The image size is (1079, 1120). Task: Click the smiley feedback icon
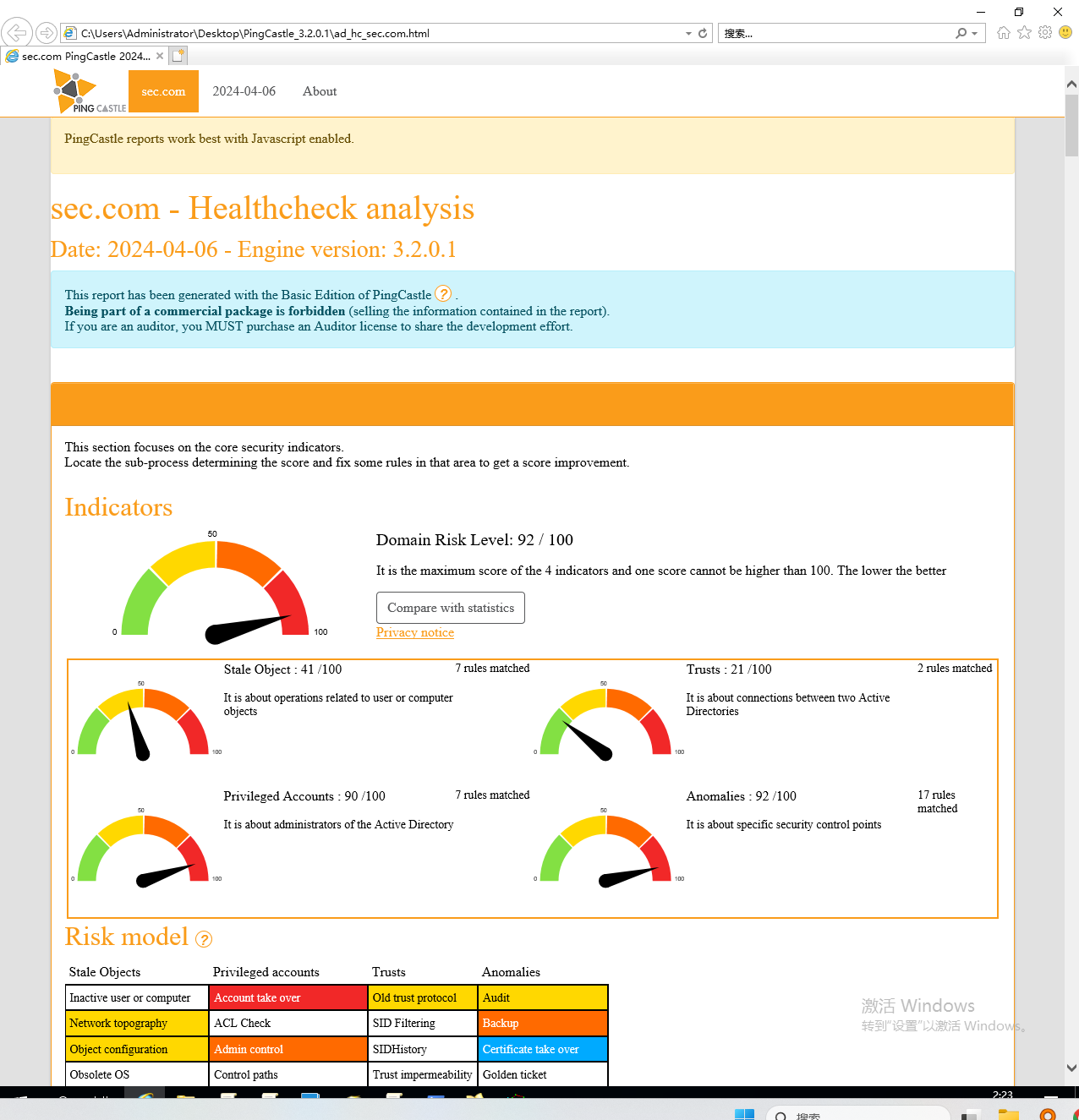[1065, 33]
